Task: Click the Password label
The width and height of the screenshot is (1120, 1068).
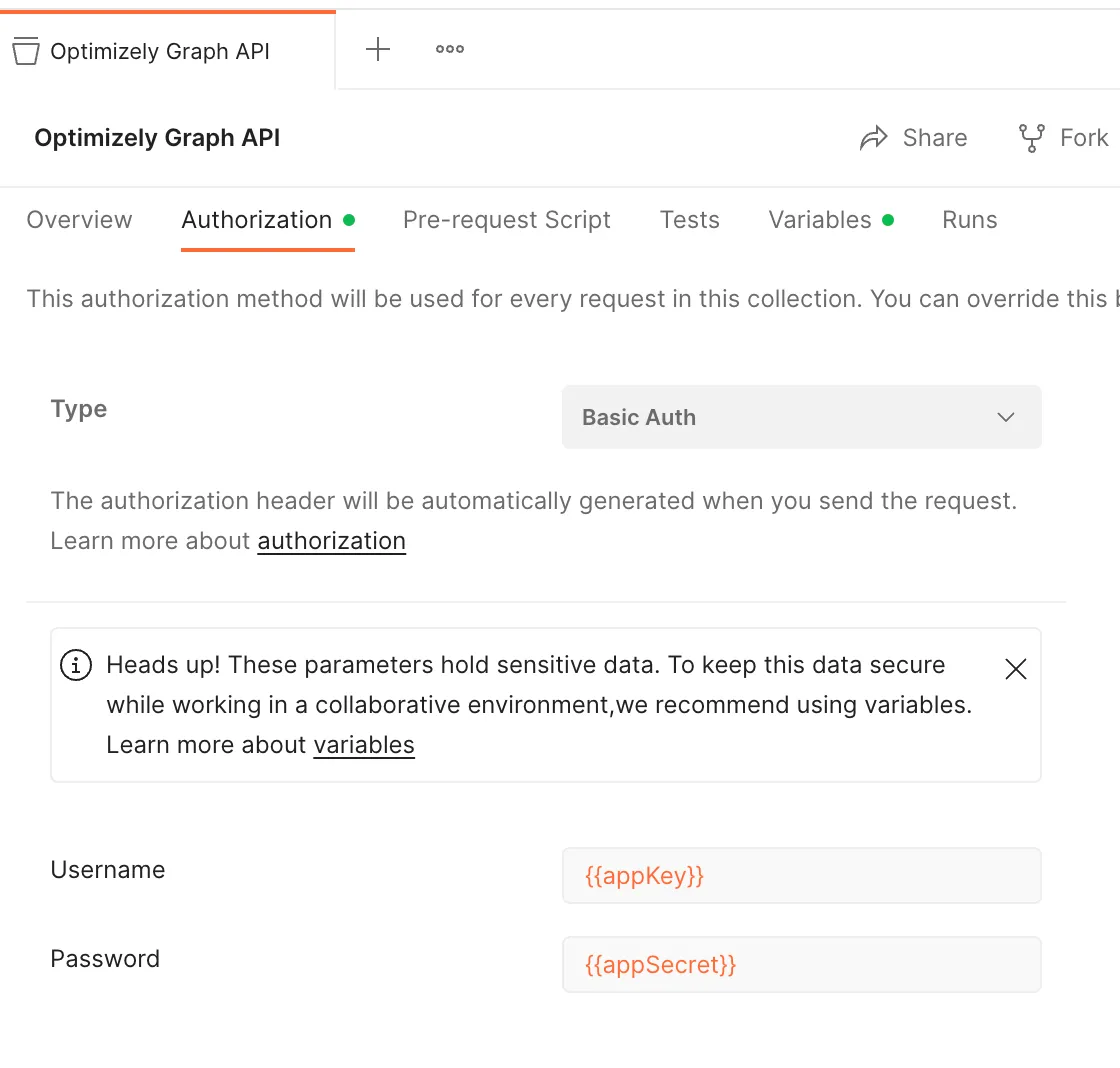Action: click(x=105, y=959)
